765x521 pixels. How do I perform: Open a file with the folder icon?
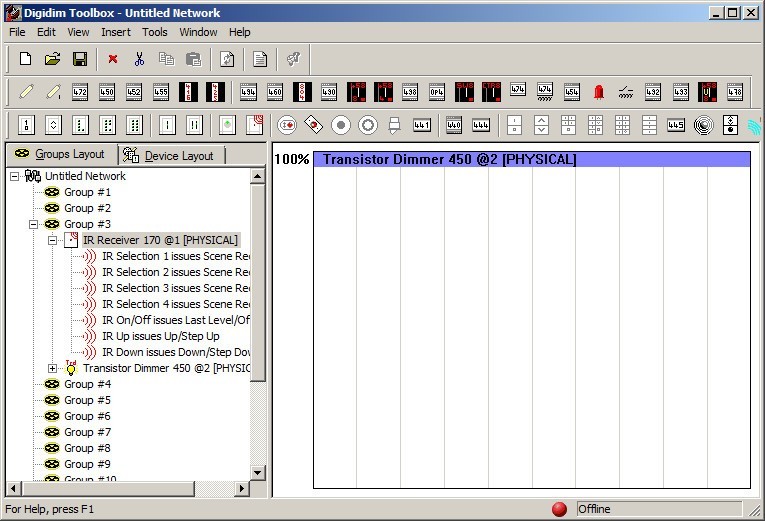click(52, 59)
